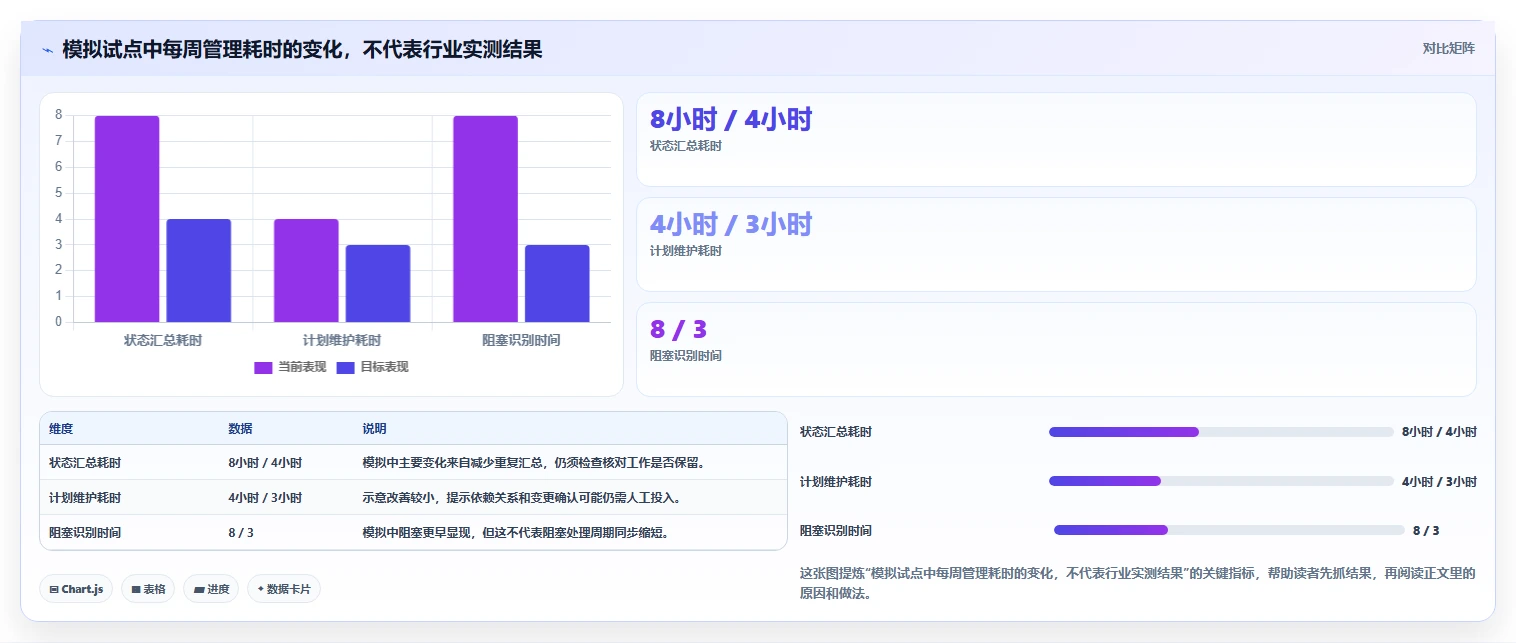Screen dimensions: 1516x643
Task: Click the 8小时 / 4小时 stat card heading
Action: click(731, 120)
